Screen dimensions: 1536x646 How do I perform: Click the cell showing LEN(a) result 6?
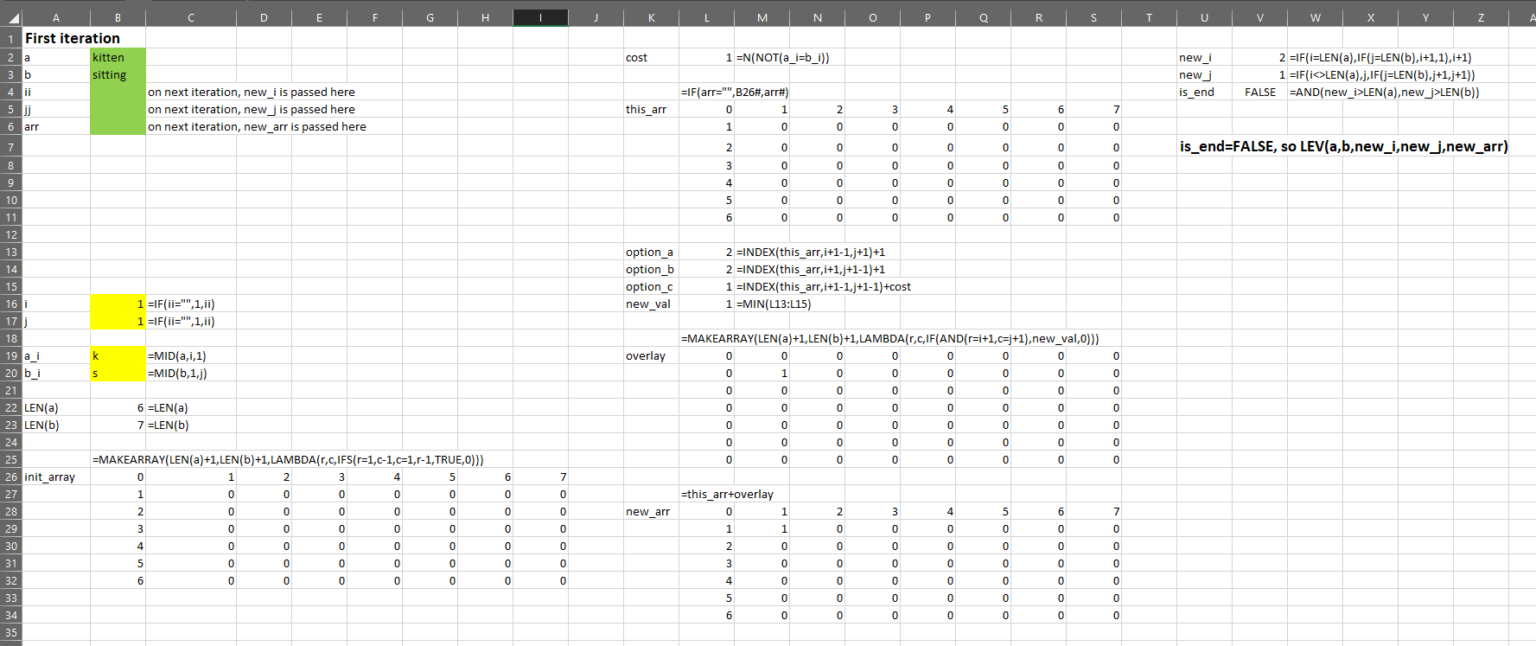point(117,407)
